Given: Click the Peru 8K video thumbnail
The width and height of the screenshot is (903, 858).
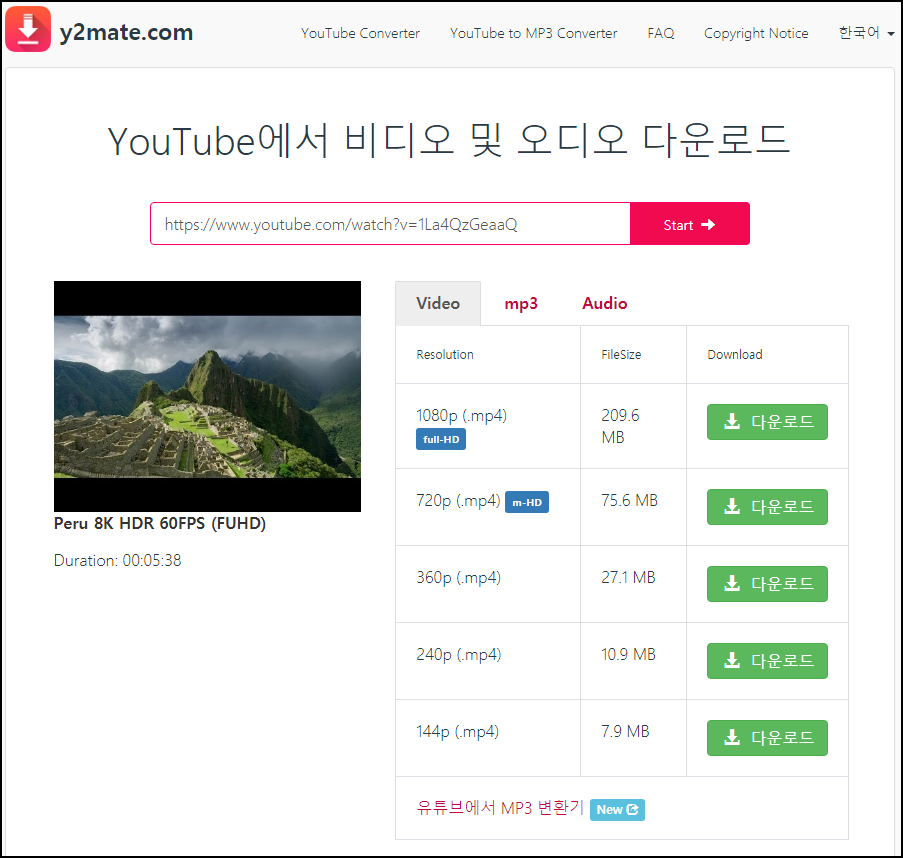Looking at the screenshot, I should [207, 396].
